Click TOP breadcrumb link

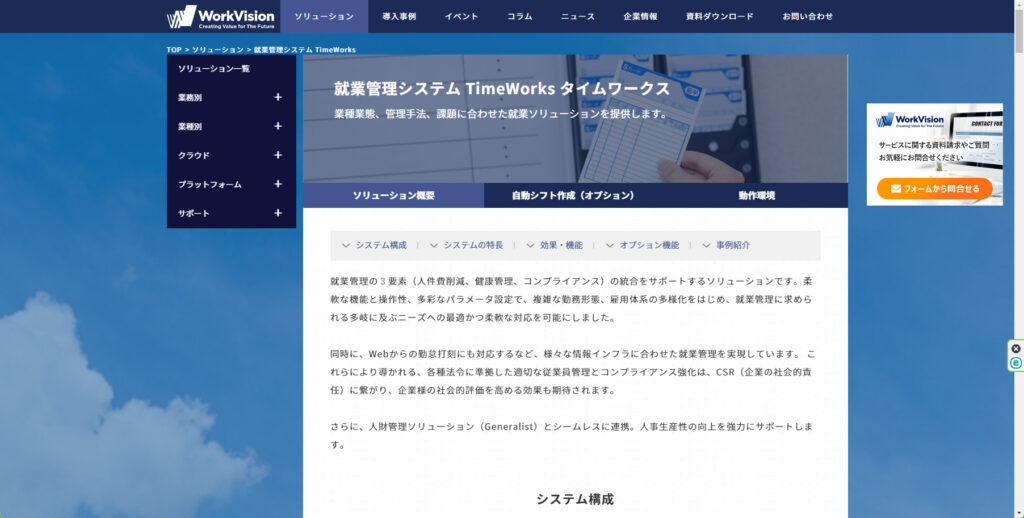[x=174, y=50]
